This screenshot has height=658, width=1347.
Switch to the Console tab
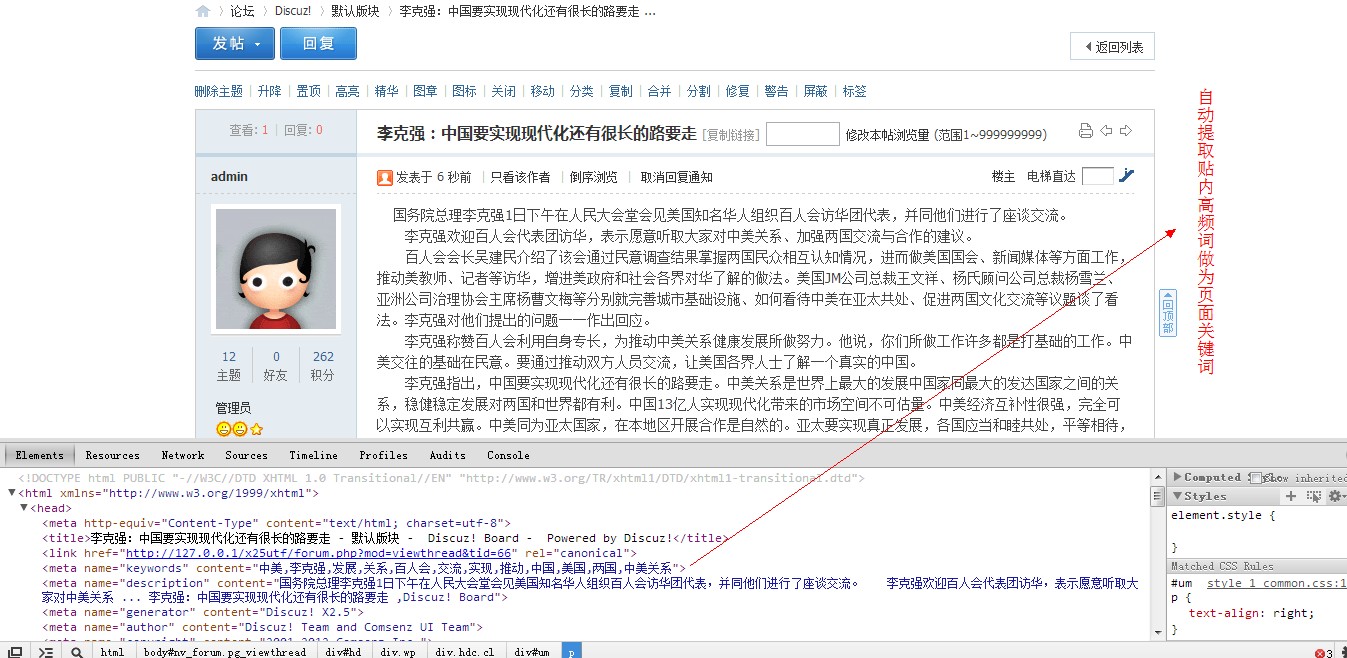pyautogui.click(x=508, y=455)
